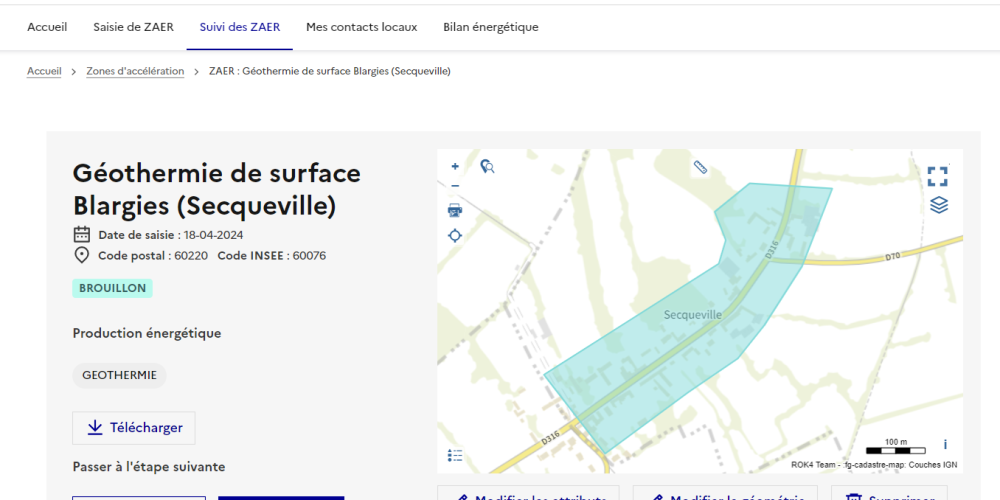Zoom out of the map
The width and height of the screenshot is (1000, 500).
(x=455, y=185)
